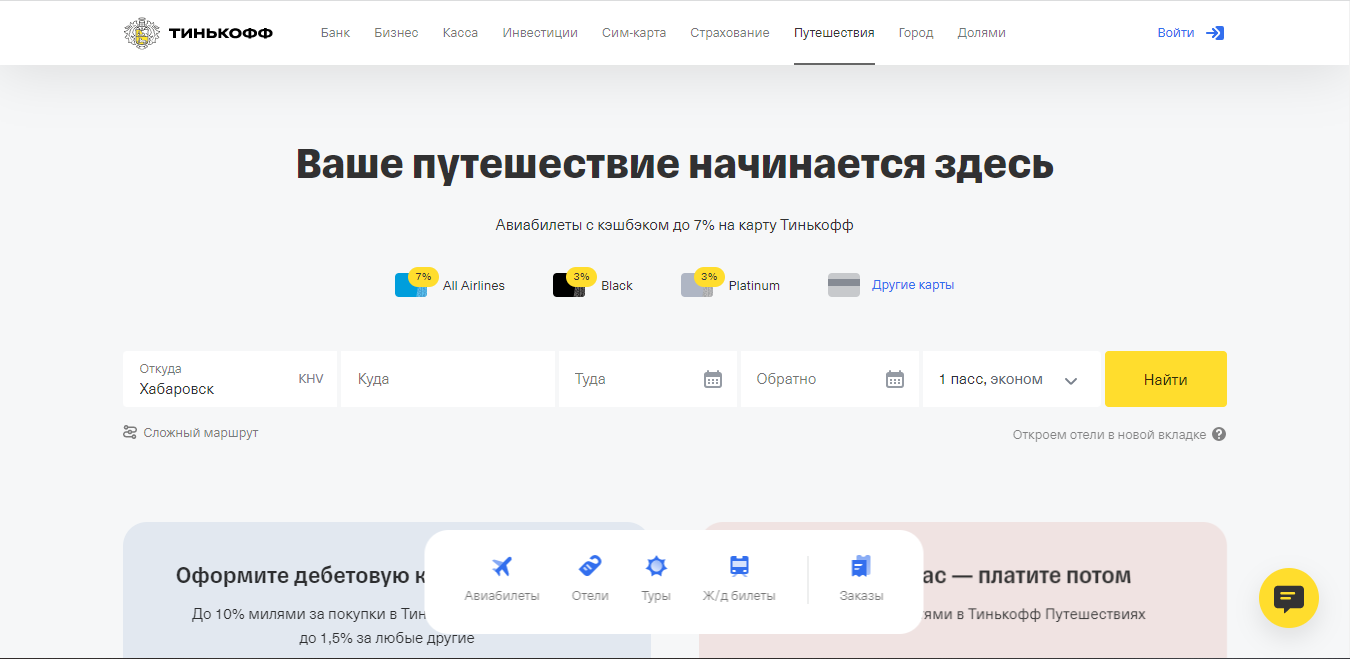Open the Страхование section
Viewport: 1350px width, 659px height.
(730, 33)
